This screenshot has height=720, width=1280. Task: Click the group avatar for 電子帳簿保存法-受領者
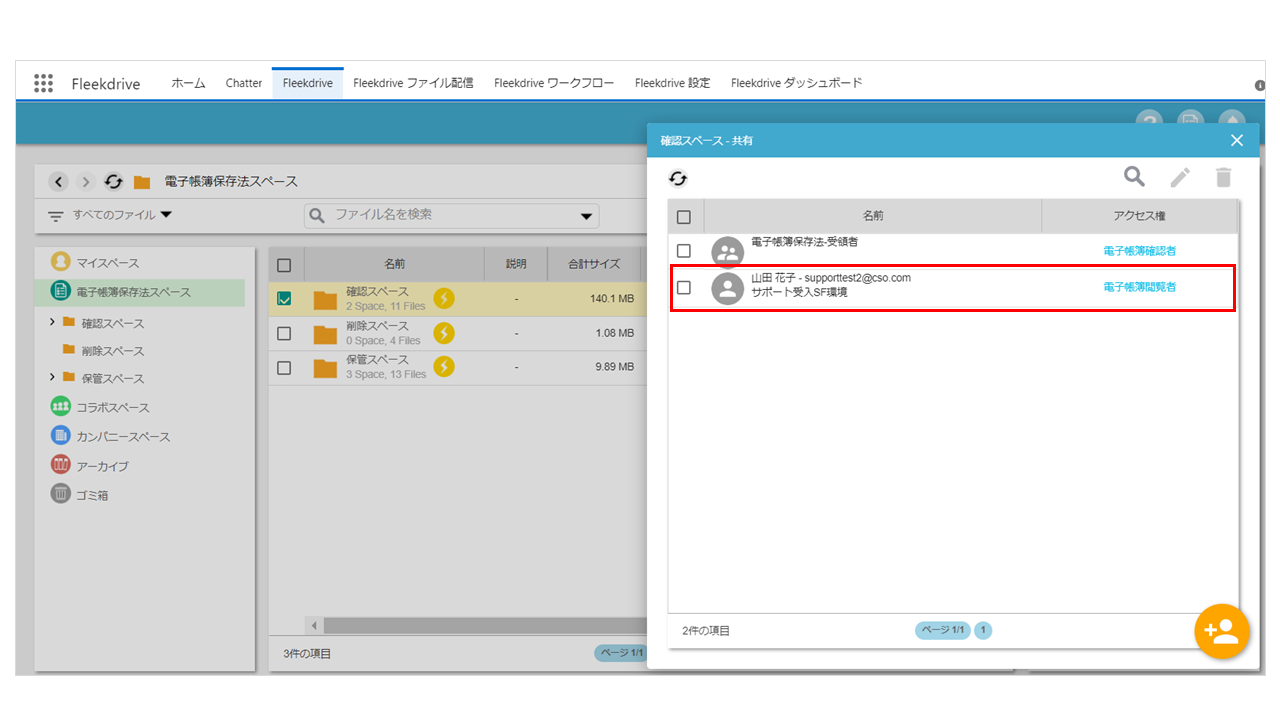[728, 253]
